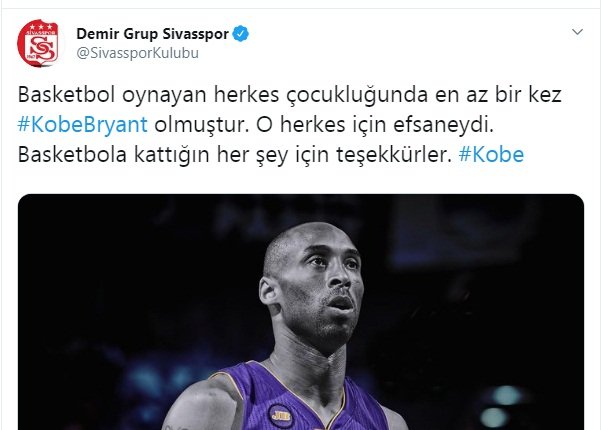Open the Sivasspor club logo avatar
Screen dimensions: 604x430
click(38, 43)
